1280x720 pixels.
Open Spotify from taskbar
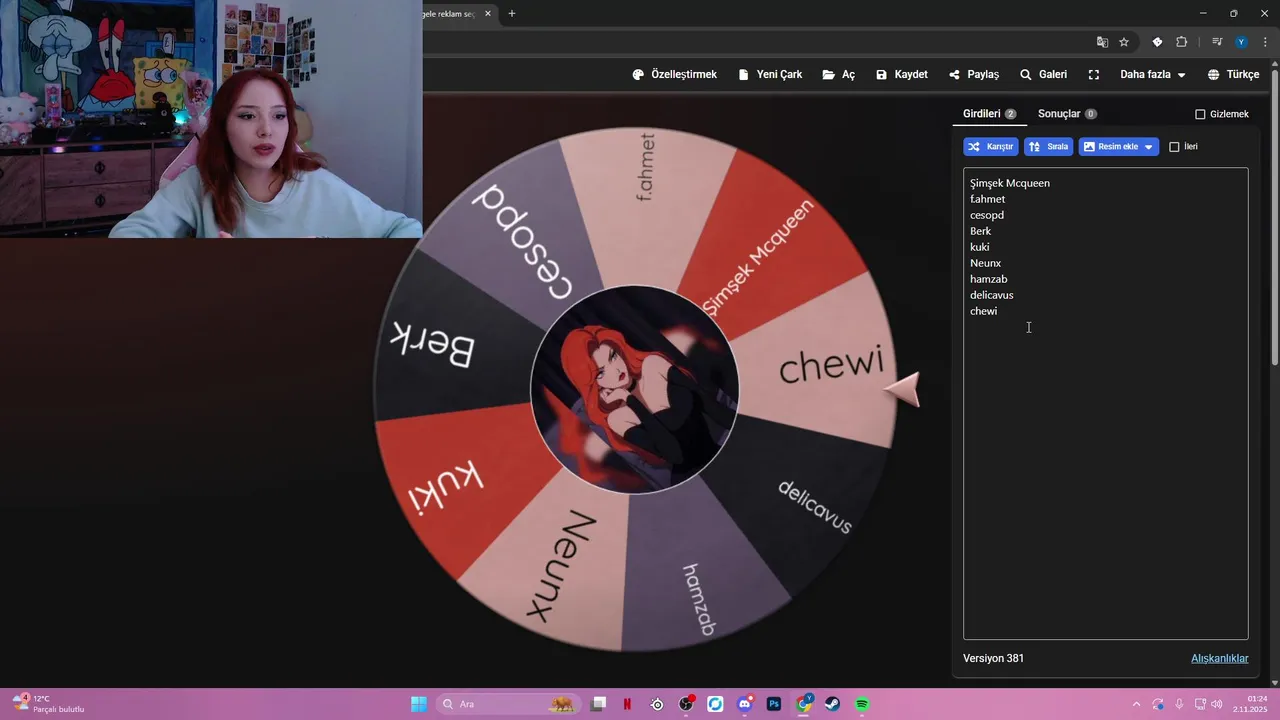[862, 704]
